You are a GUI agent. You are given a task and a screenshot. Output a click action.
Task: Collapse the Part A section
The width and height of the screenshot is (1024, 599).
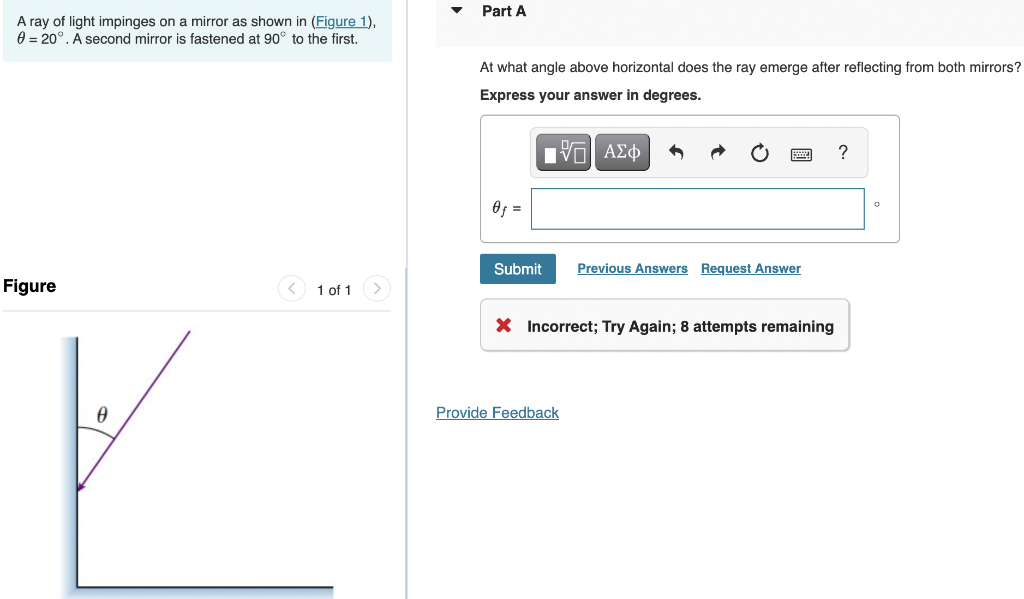pos(457,10)
